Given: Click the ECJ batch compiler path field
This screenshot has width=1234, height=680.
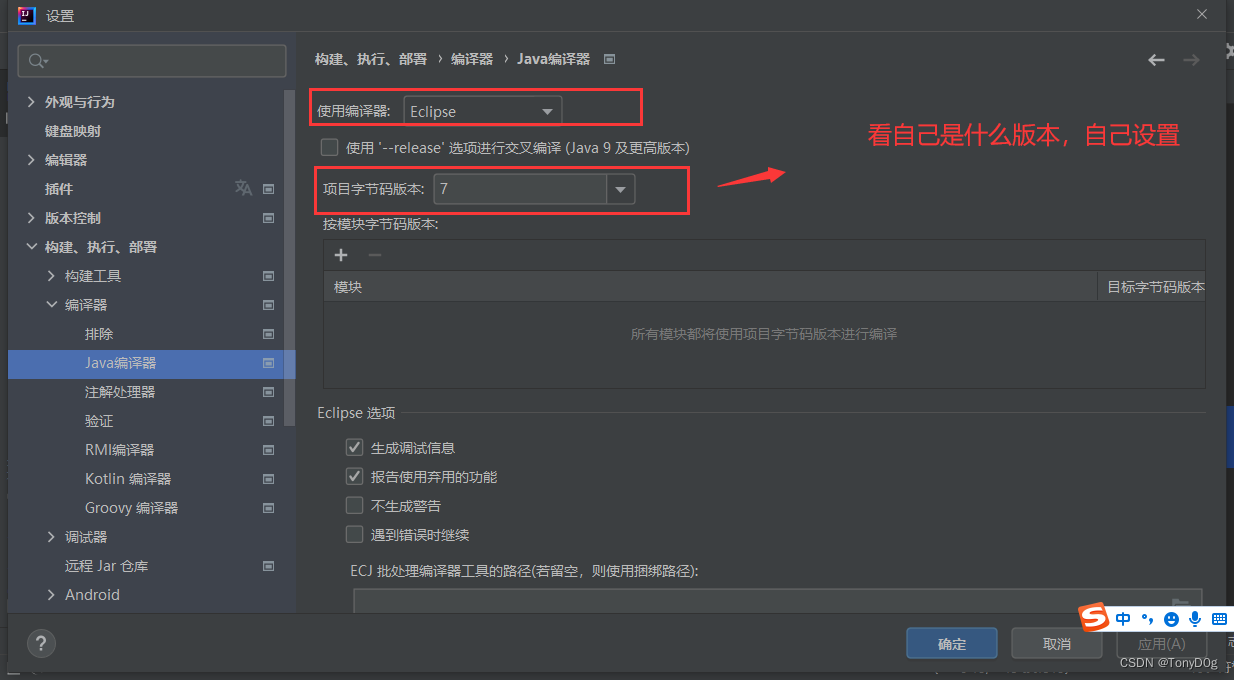Looking at the screenshot, I should [x=777, y=600].
